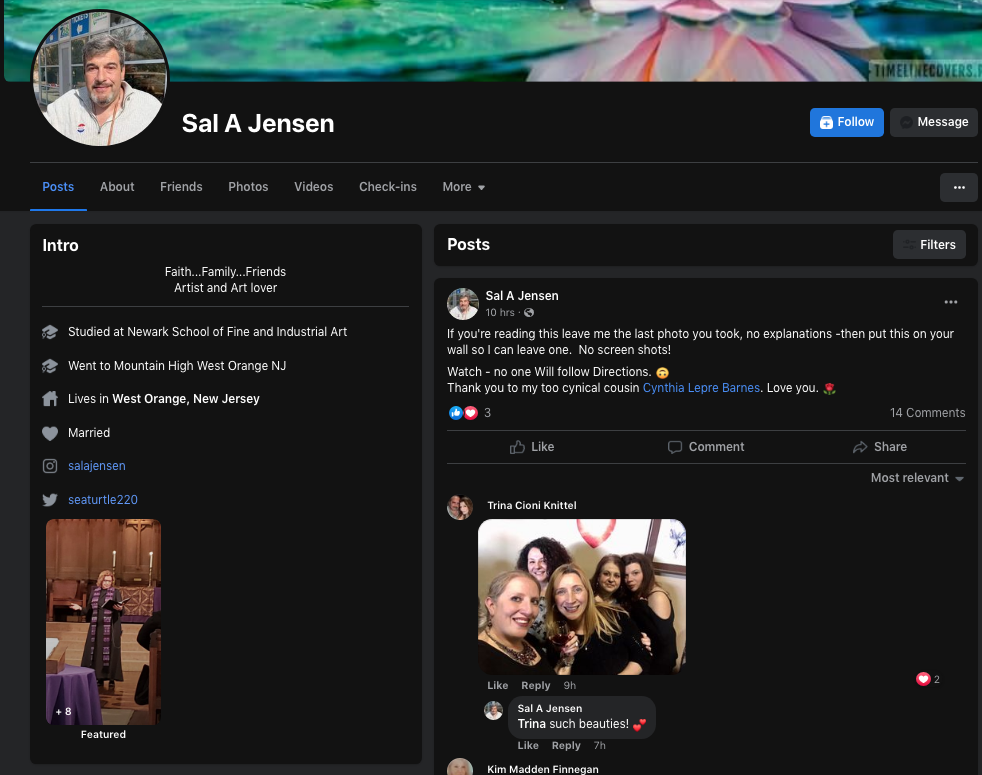Click 'Studied at Newark School of Fine' text
The height and width of the screenshot is (775, 982).
point(207,331)
